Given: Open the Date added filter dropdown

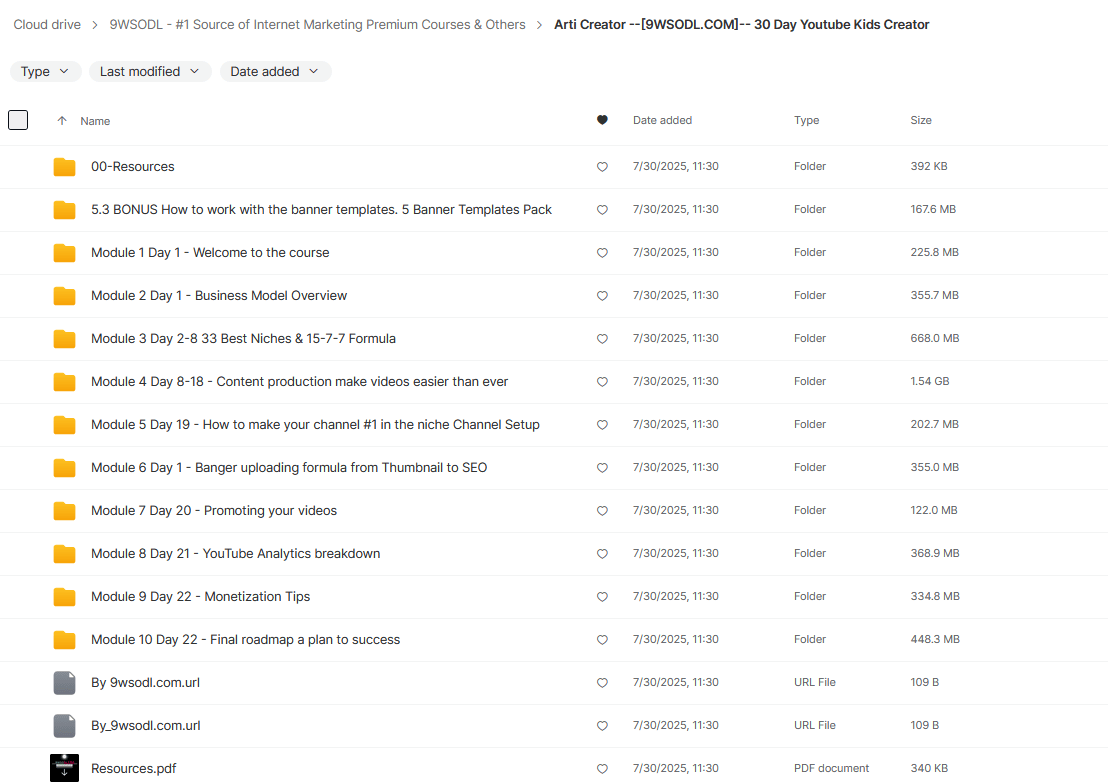Looking at the screenshot, I should click(x=275, y=71).
